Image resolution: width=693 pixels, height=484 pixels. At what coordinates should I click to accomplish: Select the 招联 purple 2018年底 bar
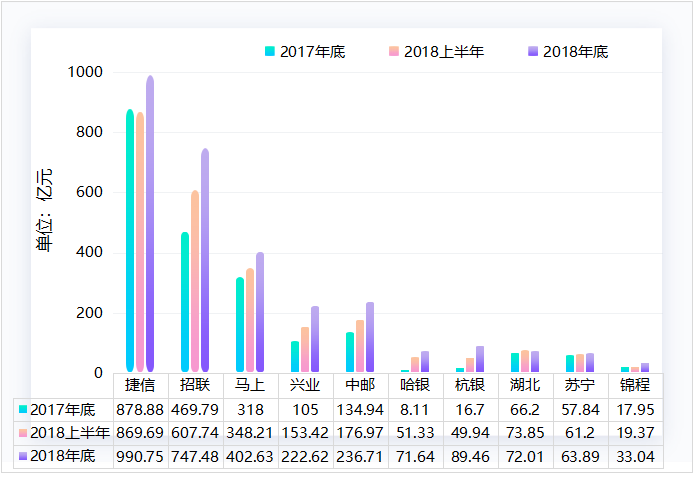click(x=205, y=260)
